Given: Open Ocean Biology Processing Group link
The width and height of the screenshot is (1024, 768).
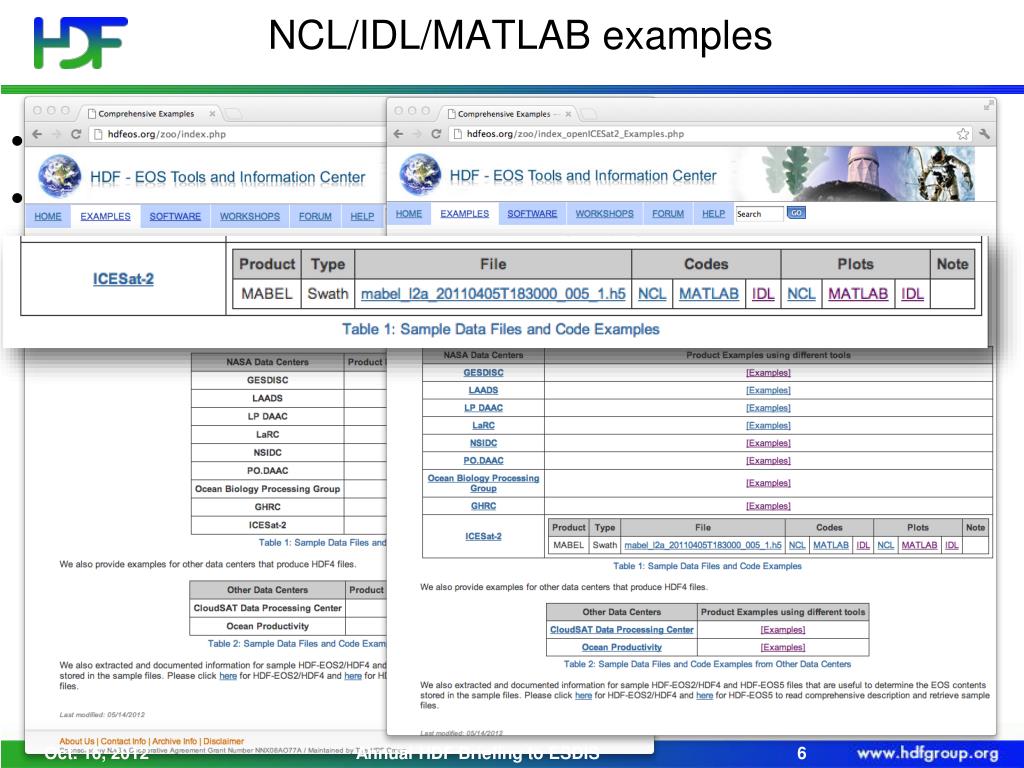Looking at the screenshot, I should pyautogui.click(x=483, y=483).
